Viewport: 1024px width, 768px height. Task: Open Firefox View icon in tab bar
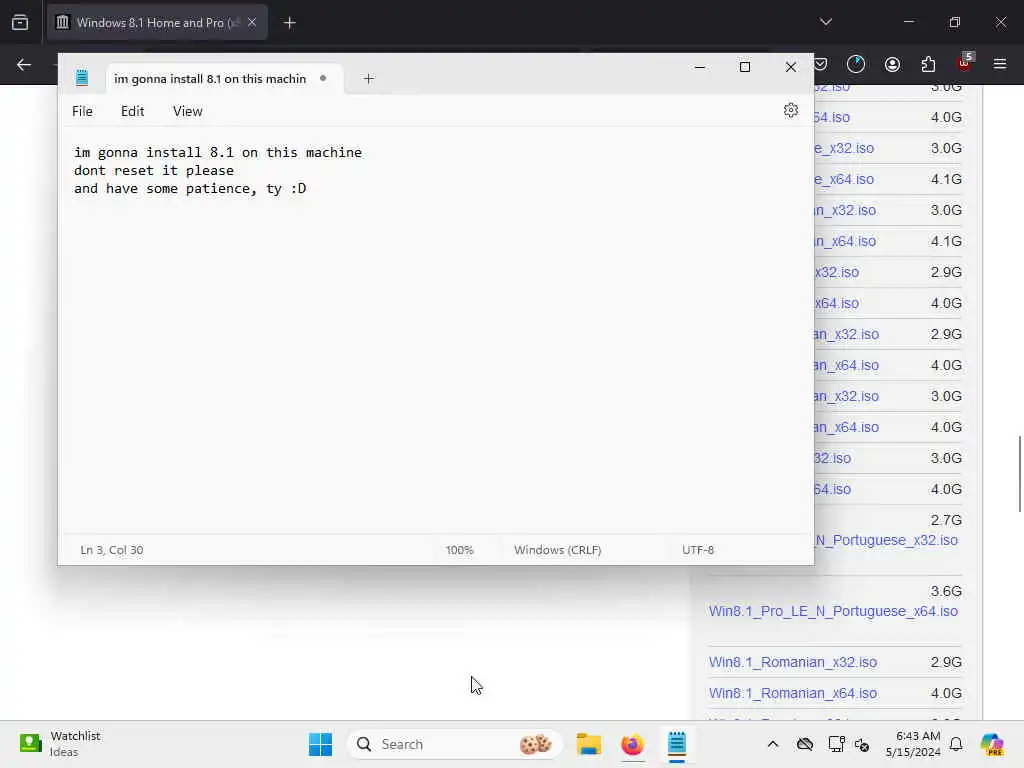(x=20, y=22)
